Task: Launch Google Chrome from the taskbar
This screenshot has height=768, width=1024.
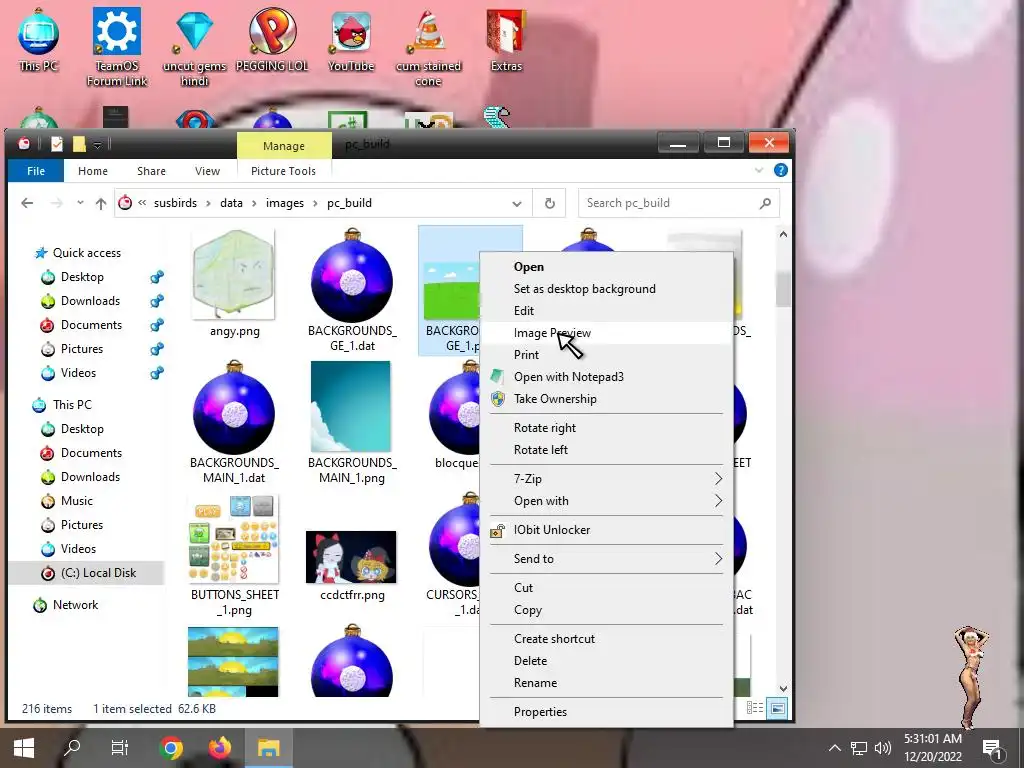Action: click(x=171, y=748)
